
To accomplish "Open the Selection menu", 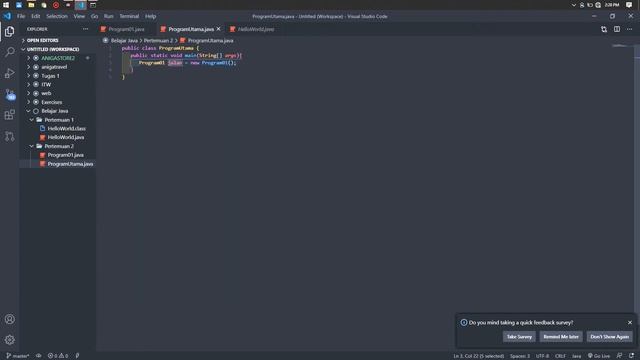I will 57,16.
